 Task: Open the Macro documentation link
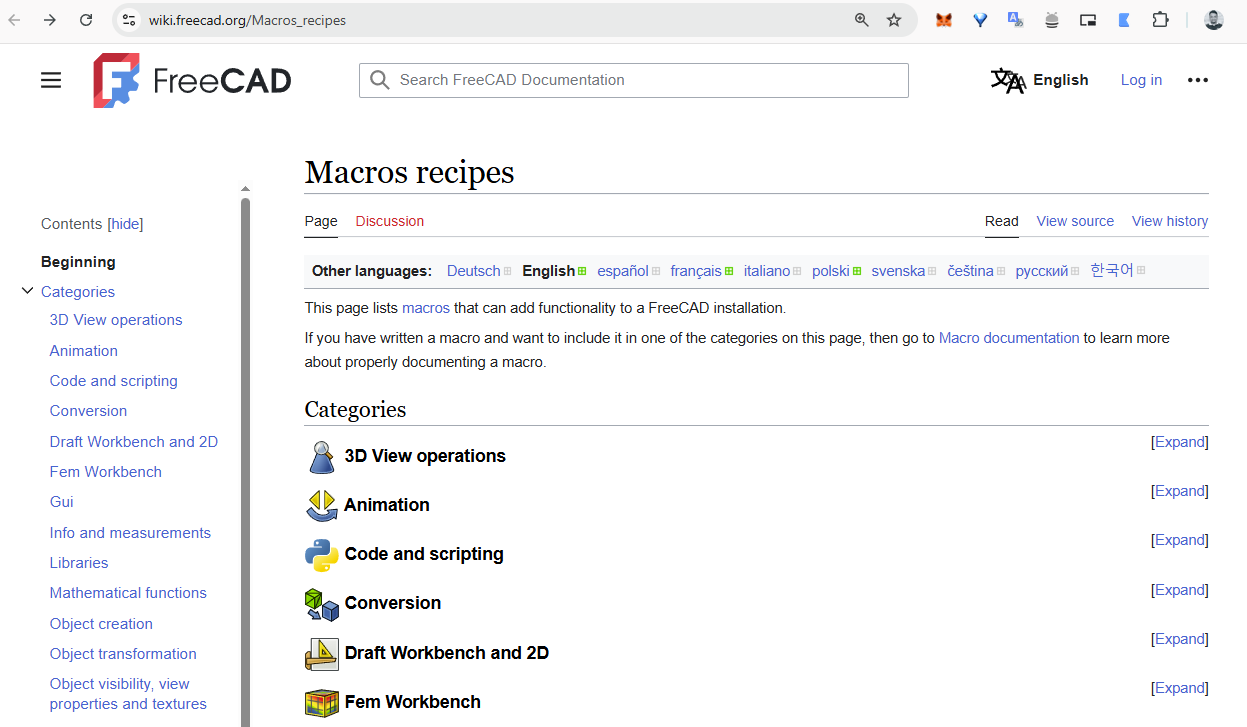click(x=1009, y=338)
